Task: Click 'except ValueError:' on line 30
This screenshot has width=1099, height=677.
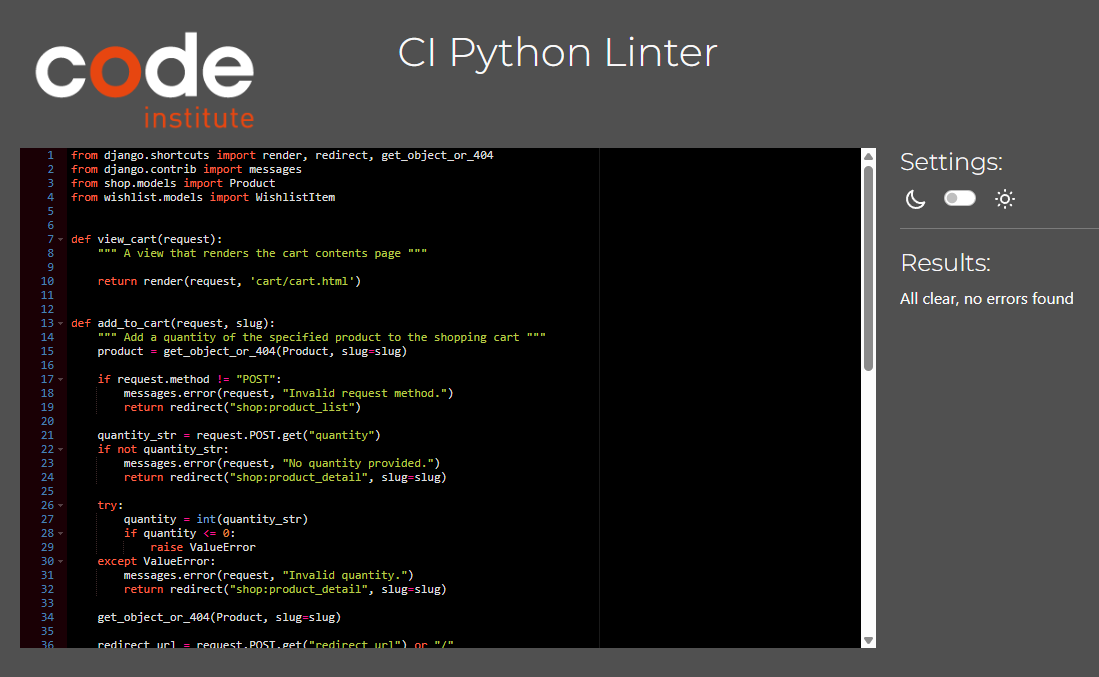Action: [x=156, y=562]
